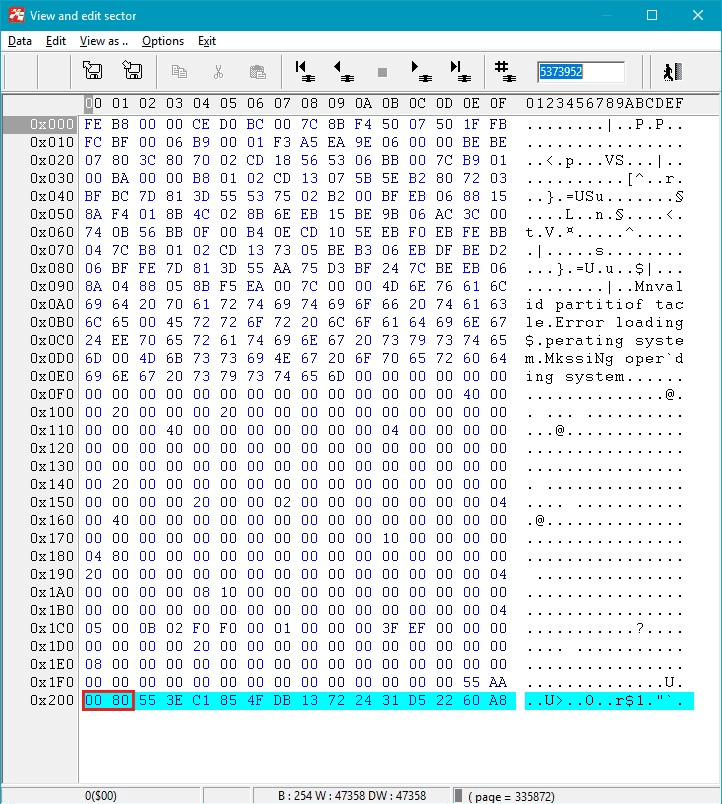This screenshot has height=804, width=722.
Task: Go to next sector arrow
Action: point(422,71)
